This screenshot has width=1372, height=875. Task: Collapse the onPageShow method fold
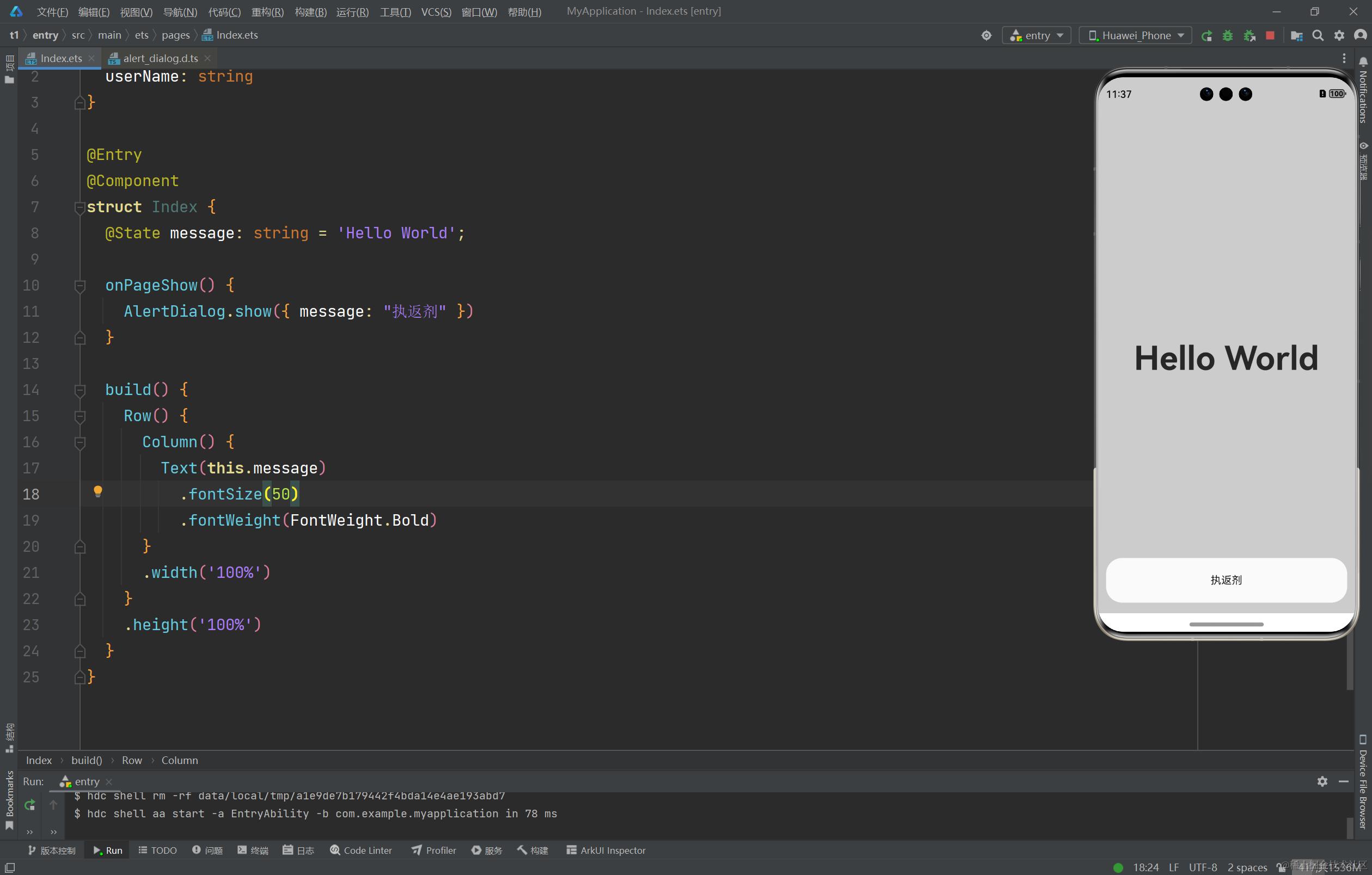(80, 286)
